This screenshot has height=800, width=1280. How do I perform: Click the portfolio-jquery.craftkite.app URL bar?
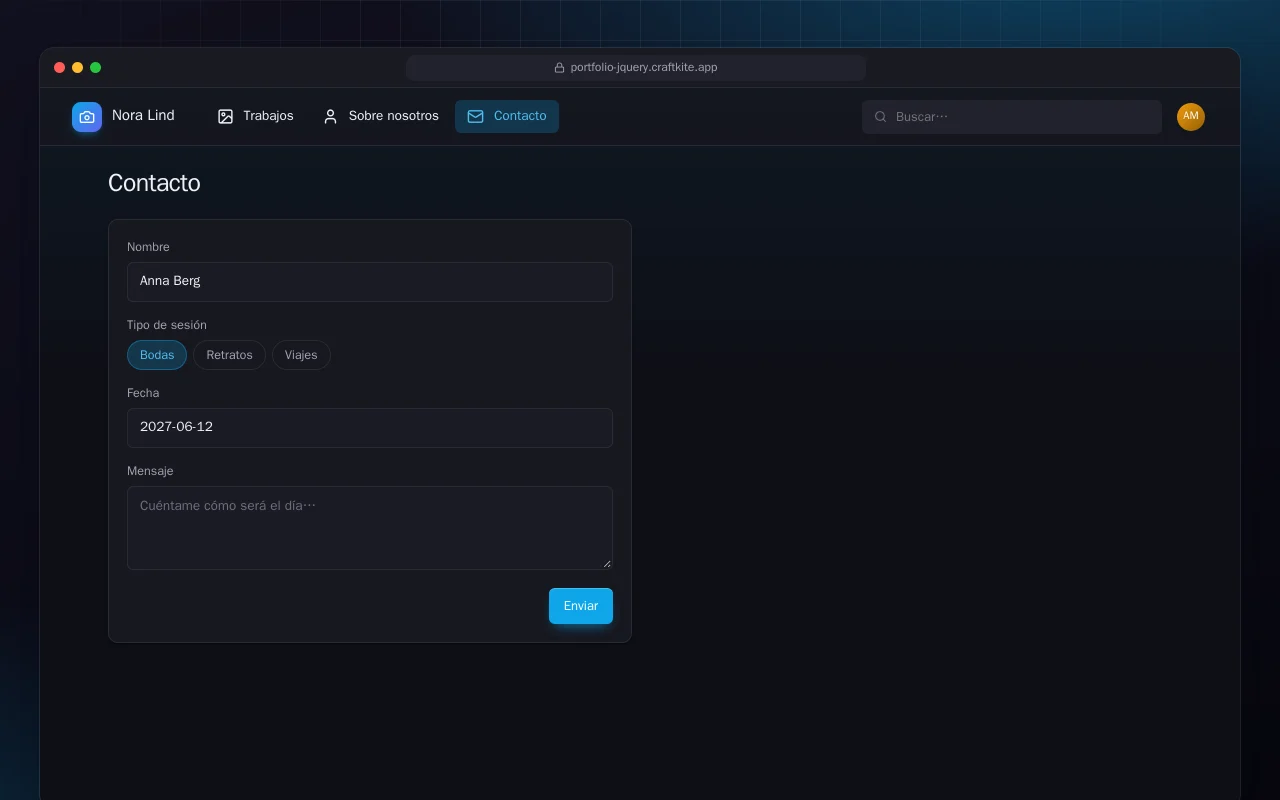pos(636,68)
